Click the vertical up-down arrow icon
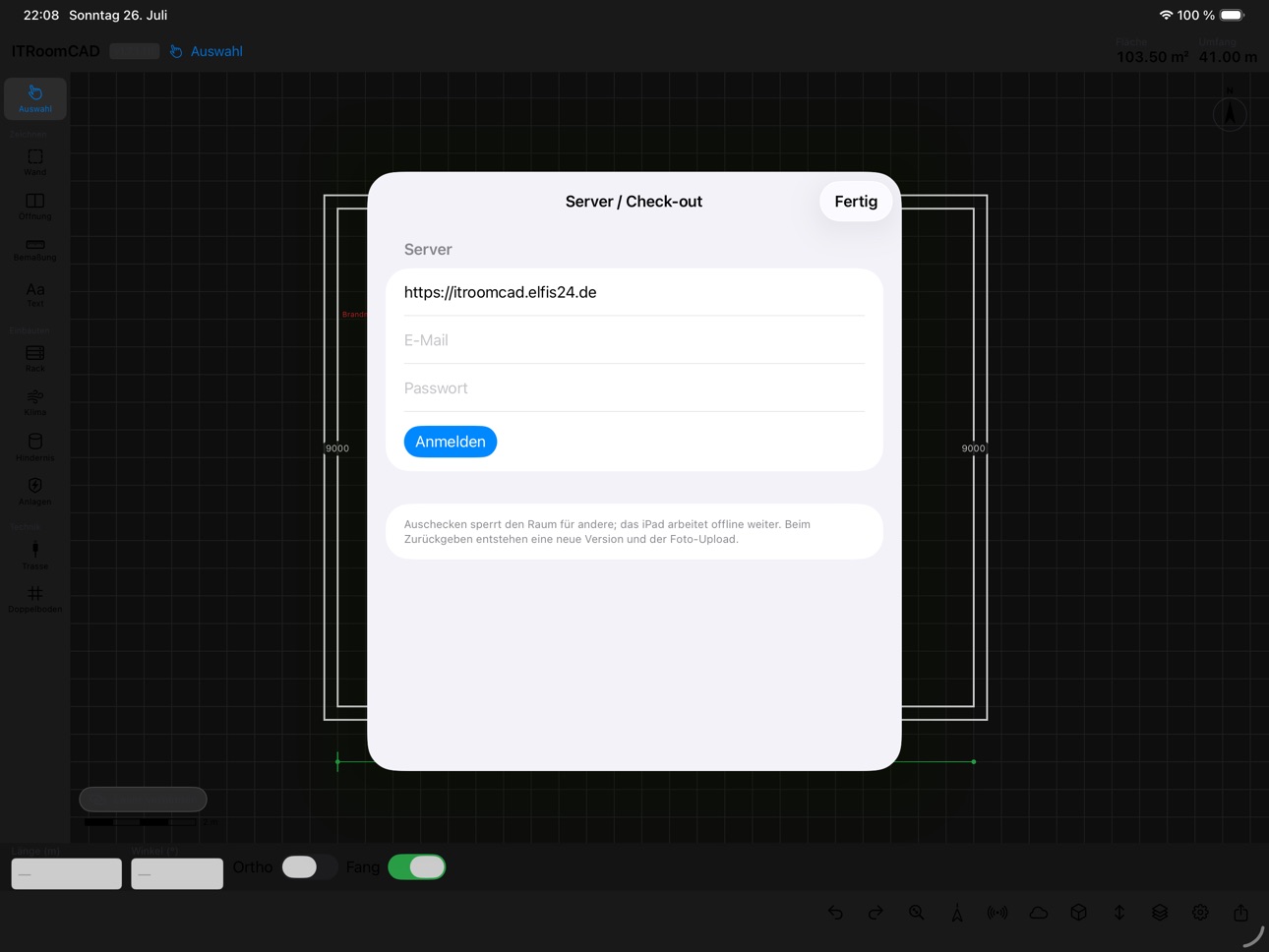The image size is (1269, 952). [1119, 913]
